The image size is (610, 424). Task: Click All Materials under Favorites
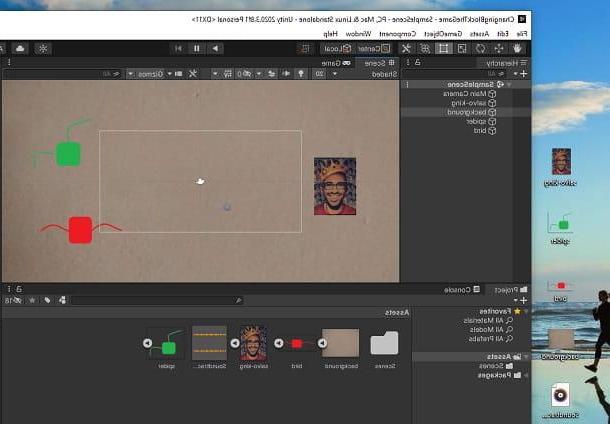488,321
